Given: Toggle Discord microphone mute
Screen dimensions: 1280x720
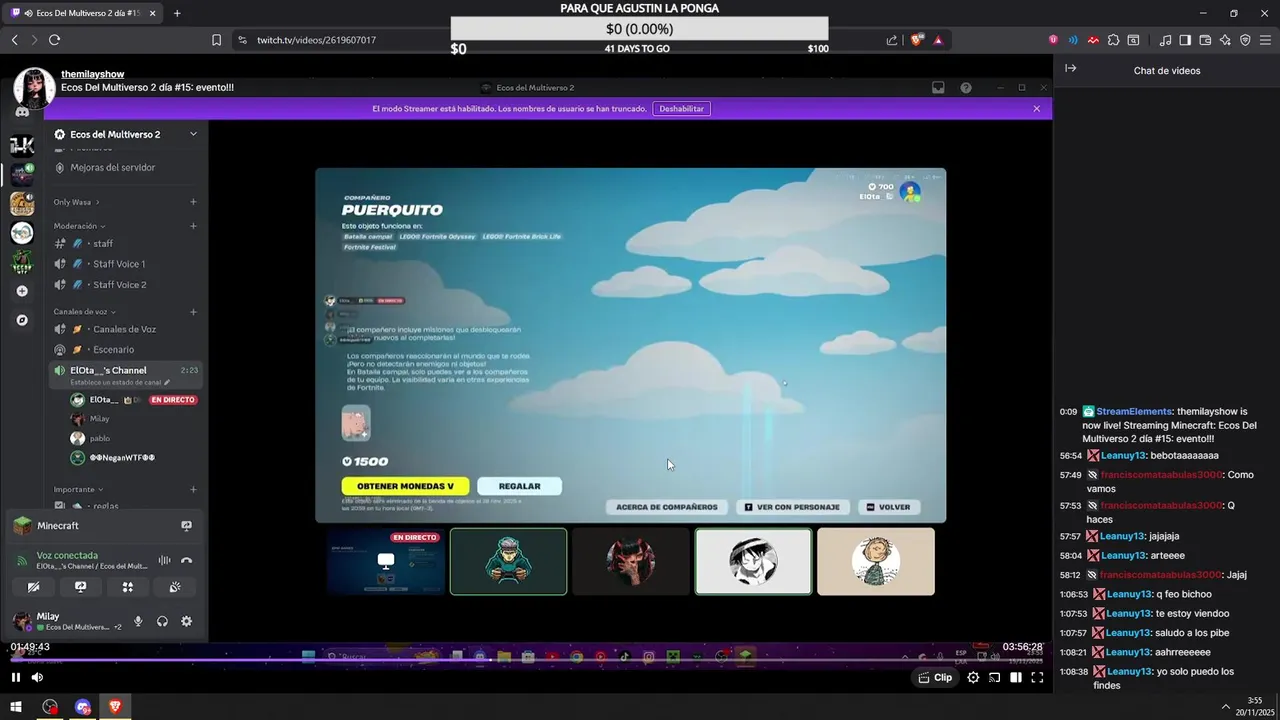Looking at the screenshot, I should [x=138, y=621].
